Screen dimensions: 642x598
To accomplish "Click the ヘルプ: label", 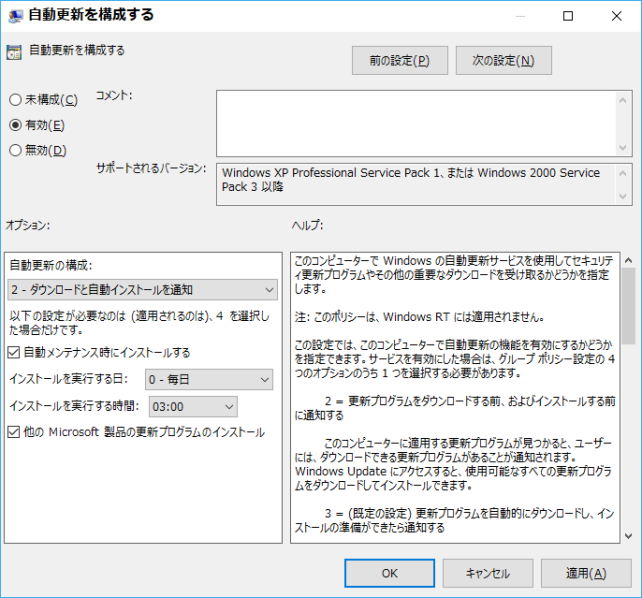I will tap(307, 225).
